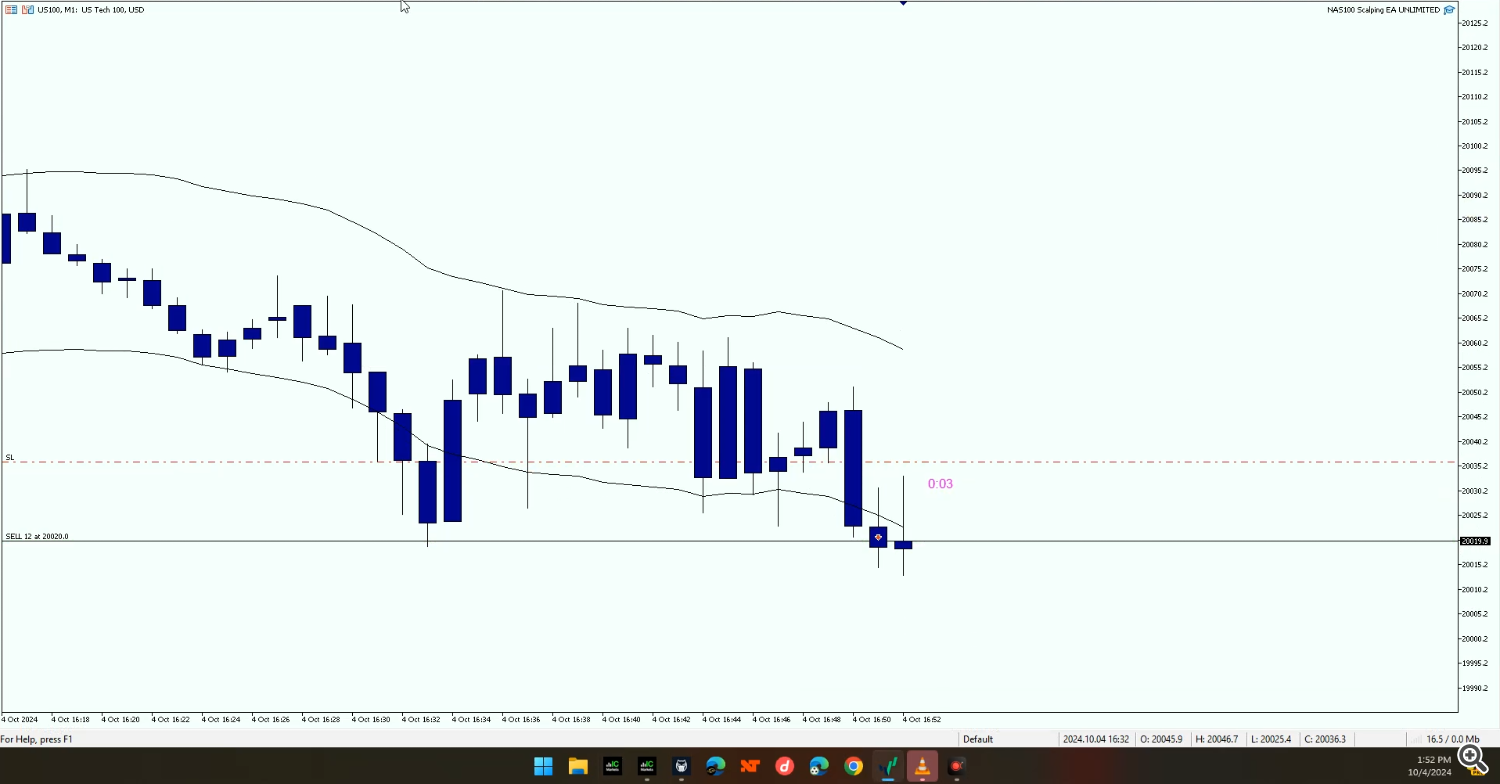The image size is (1500, 784).
Task: Click the L: 20025.4 low value
Action: pos(1270,739)
